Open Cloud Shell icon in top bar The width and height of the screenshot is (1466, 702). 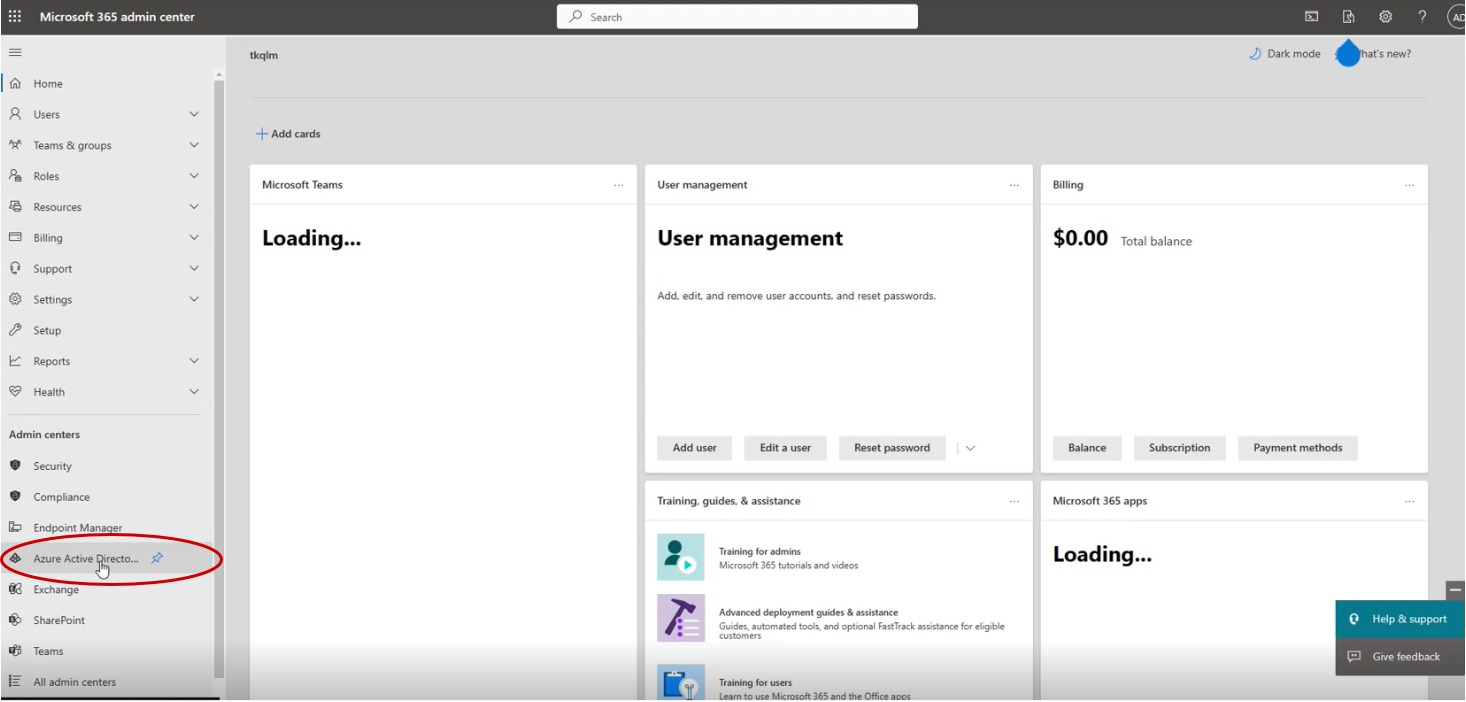(x=1311, y=17)
